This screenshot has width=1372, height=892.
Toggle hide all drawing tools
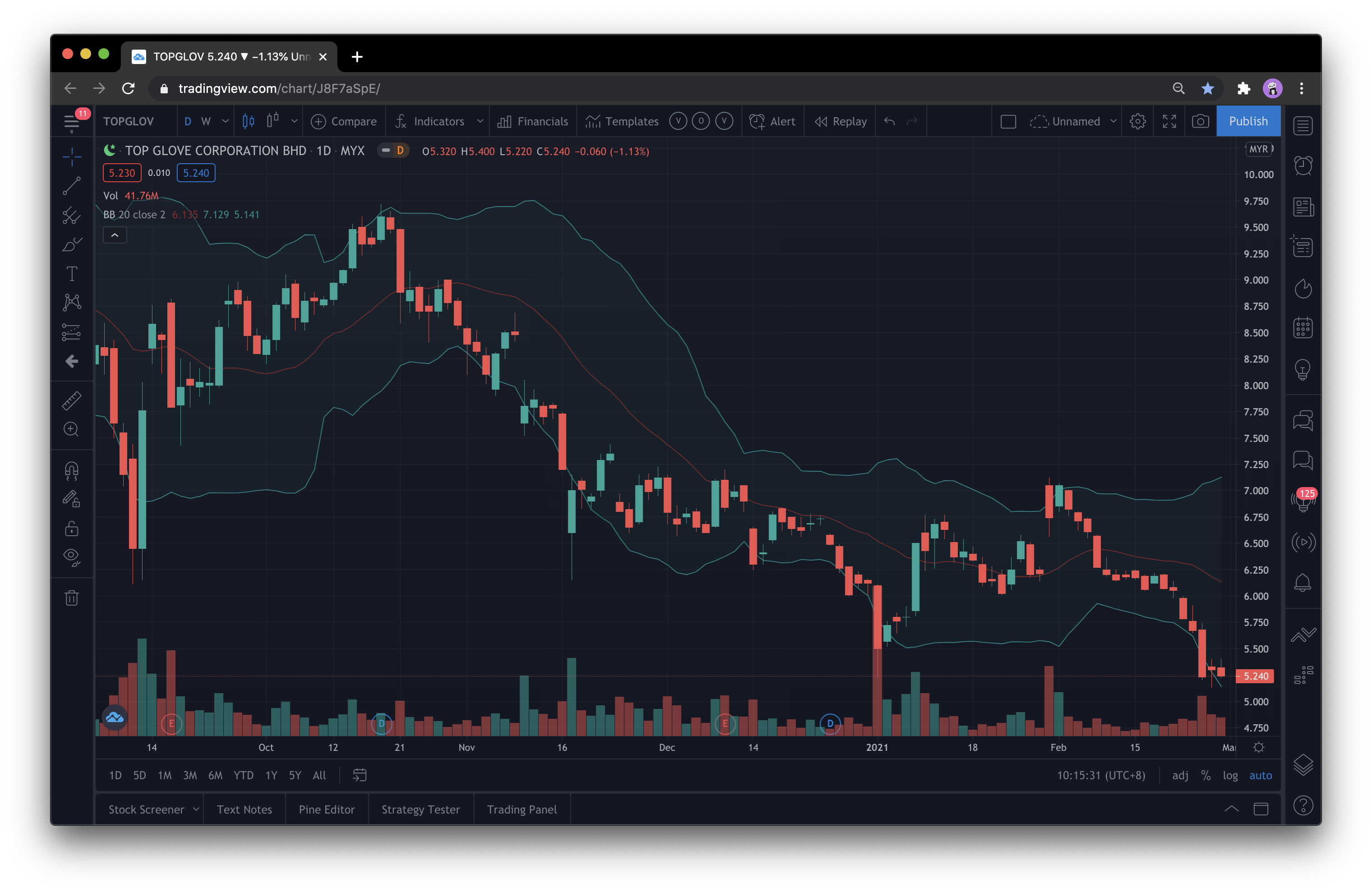[x=71, y=557]
